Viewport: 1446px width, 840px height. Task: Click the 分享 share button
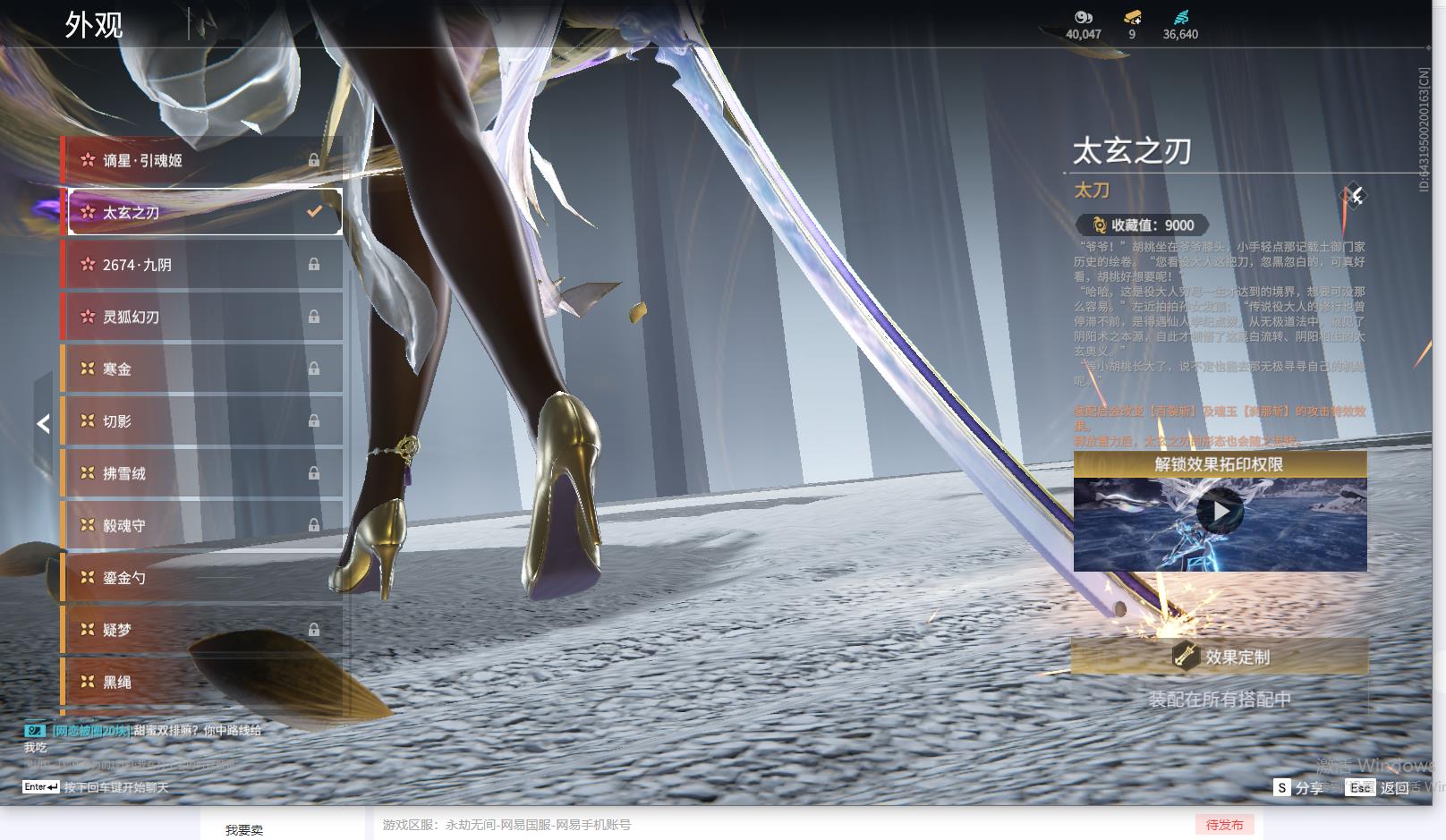pyautogui.click(x=1299, y=788)
